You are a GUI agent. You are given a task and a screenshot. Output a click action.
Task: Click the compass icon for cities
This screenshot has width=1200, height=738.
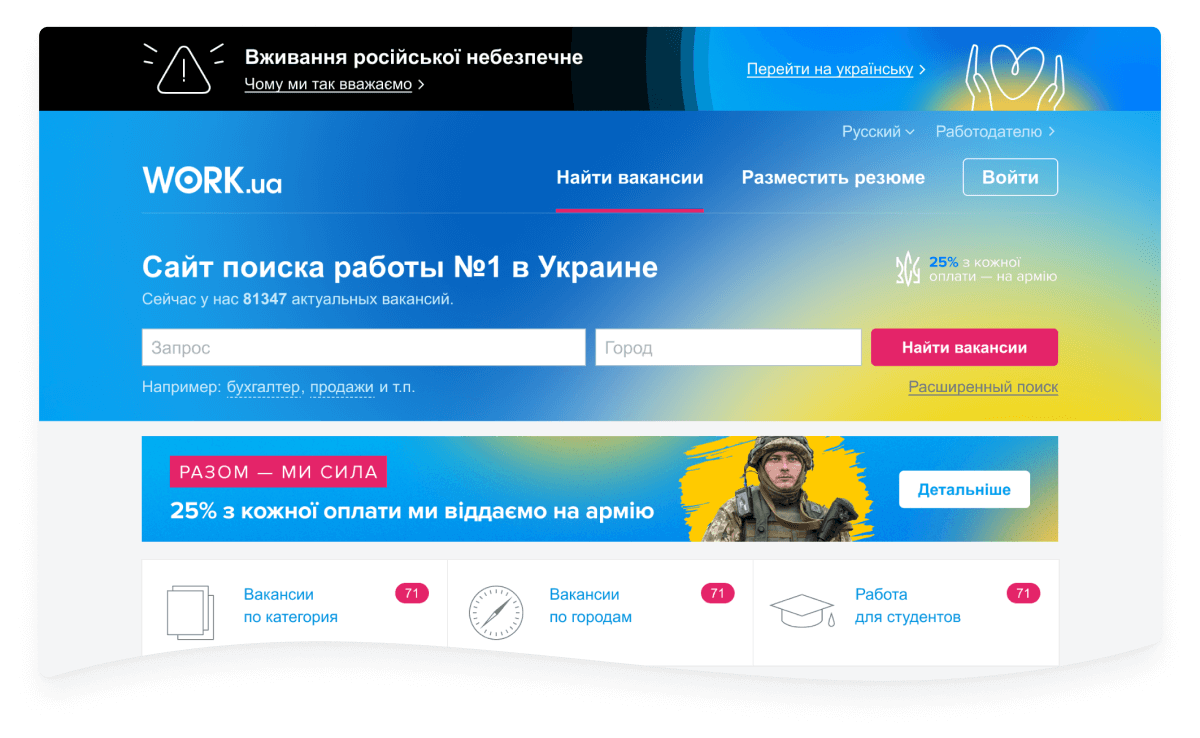point(496,612)
